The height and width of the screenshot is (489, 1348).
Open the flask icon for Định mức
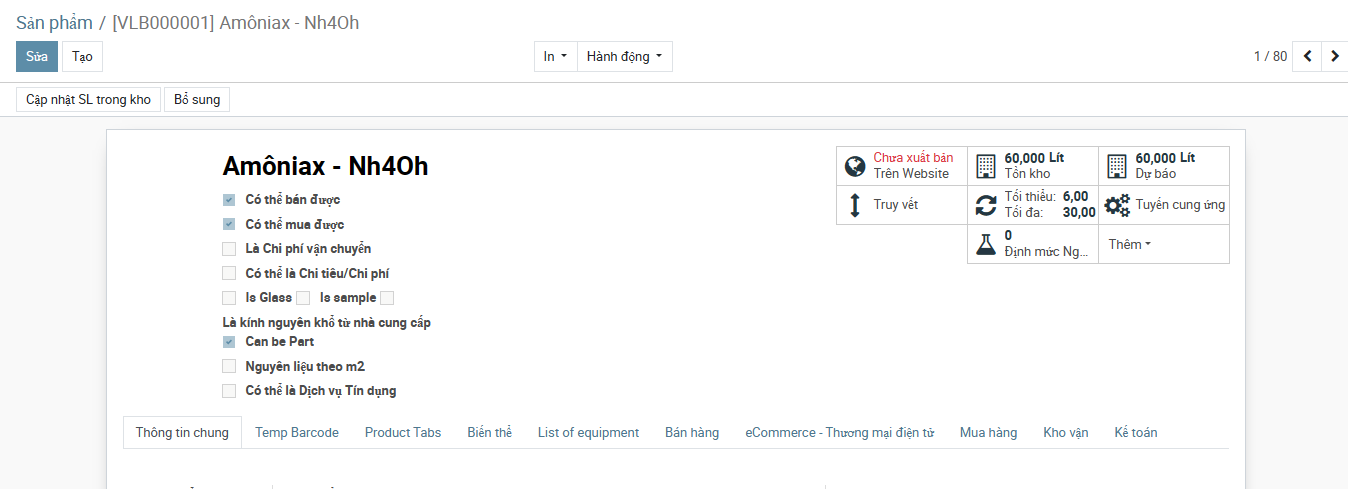click(986, 244)
